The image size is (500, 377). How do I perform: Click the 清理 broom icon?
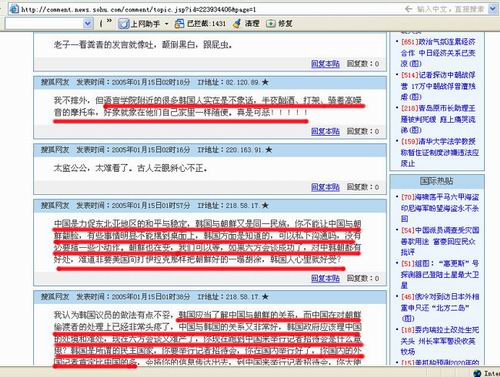pyautogui.click(x=237, y=23)
